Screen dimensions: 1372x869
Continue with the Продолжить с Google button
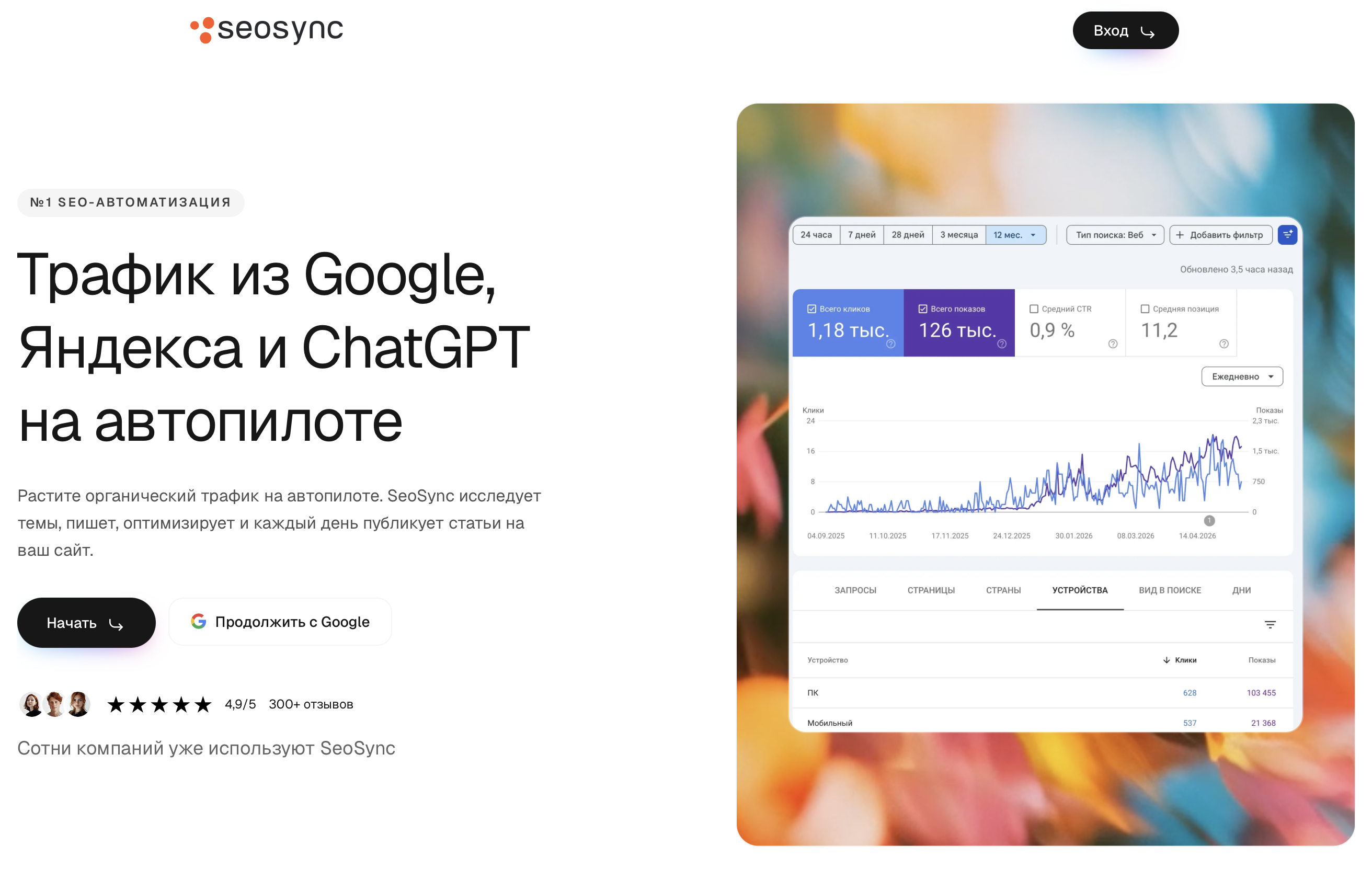280,622
